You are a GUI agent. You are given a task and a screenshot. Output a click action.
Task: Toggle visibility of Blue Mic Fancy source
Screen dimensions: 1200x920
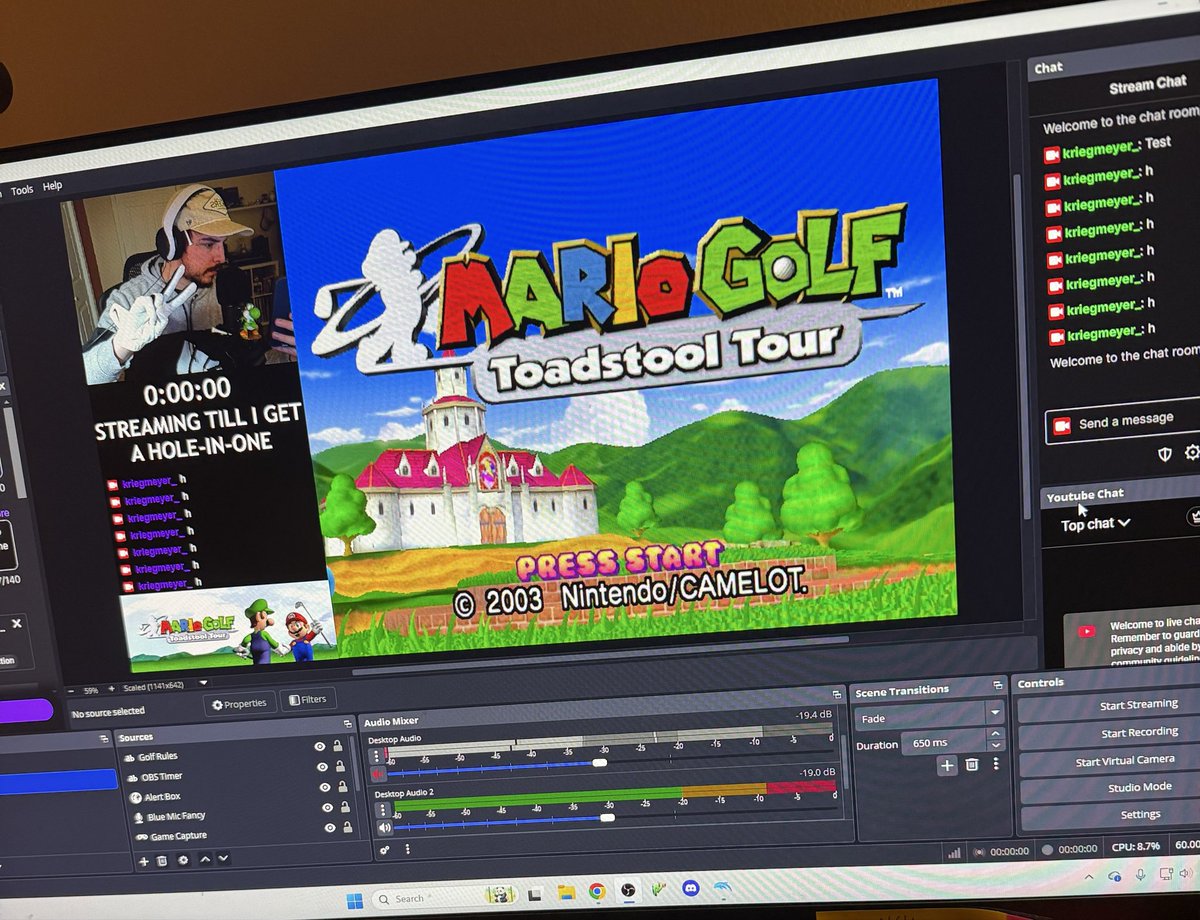[x=327, y=807]
